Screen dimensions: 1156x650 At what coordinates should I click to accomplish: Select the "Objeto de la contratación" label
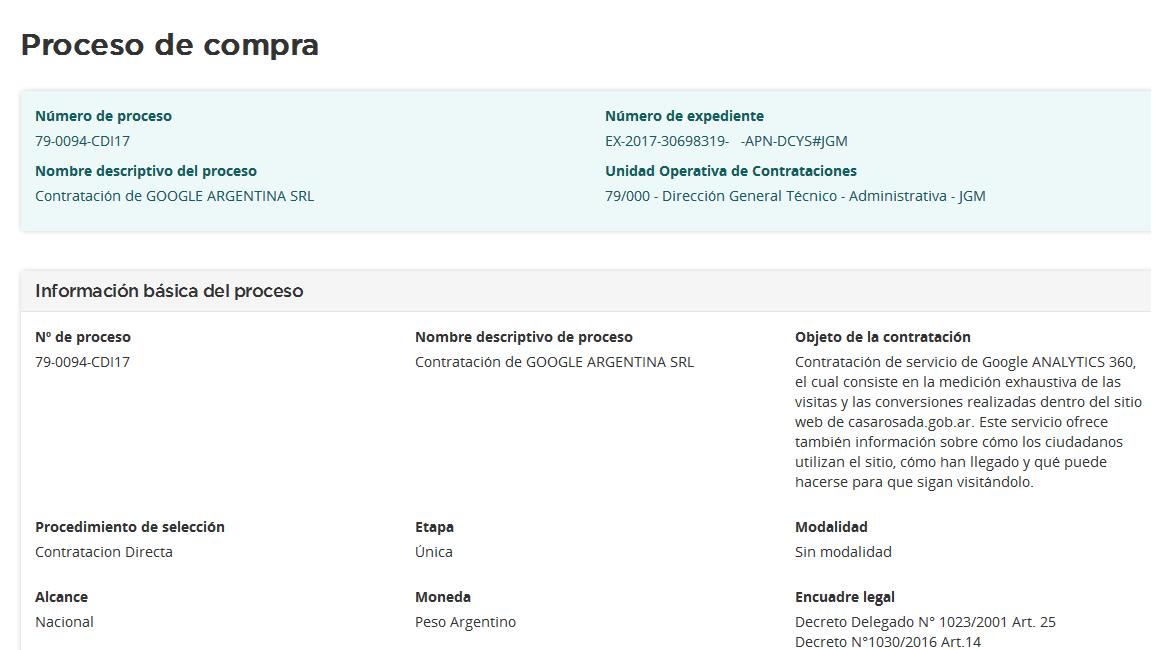point(882,337)
